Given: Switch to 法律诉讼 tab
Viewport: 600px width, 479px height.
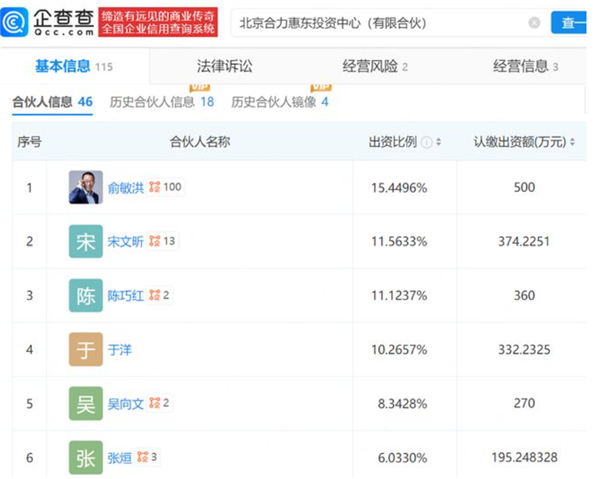Looking at the screenshot, I should pyautogui.click(x=225, y=66).
